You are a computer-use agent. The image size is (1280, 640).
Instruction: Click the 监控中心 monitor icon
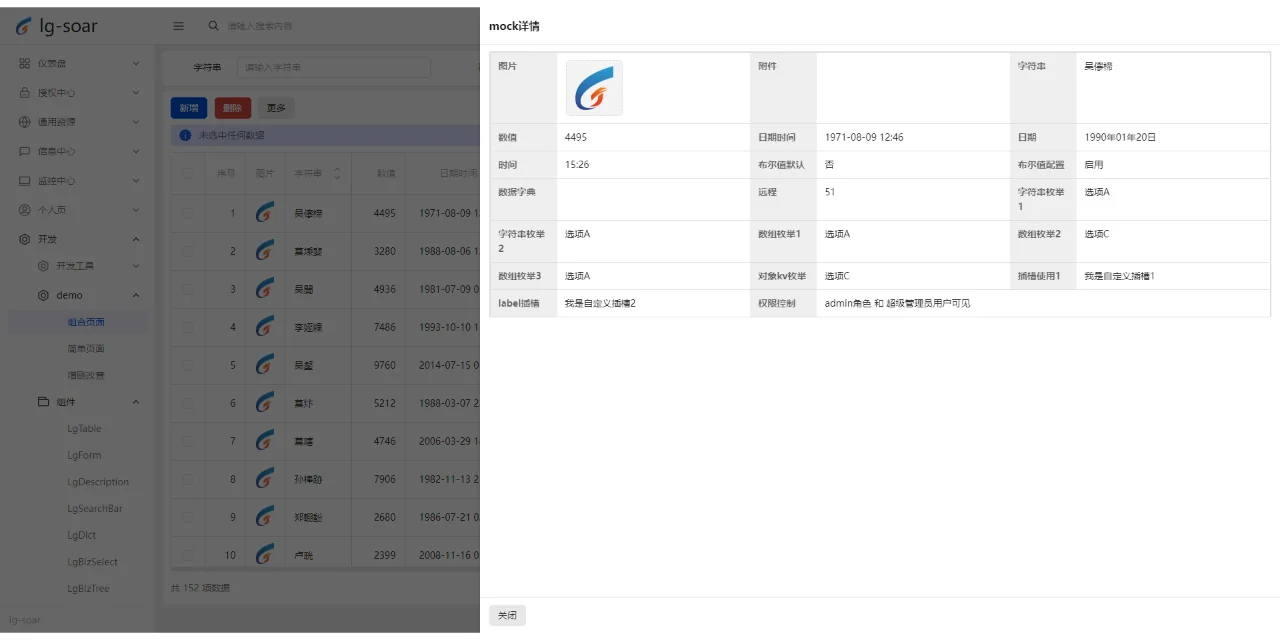click(x=24, y=181)
